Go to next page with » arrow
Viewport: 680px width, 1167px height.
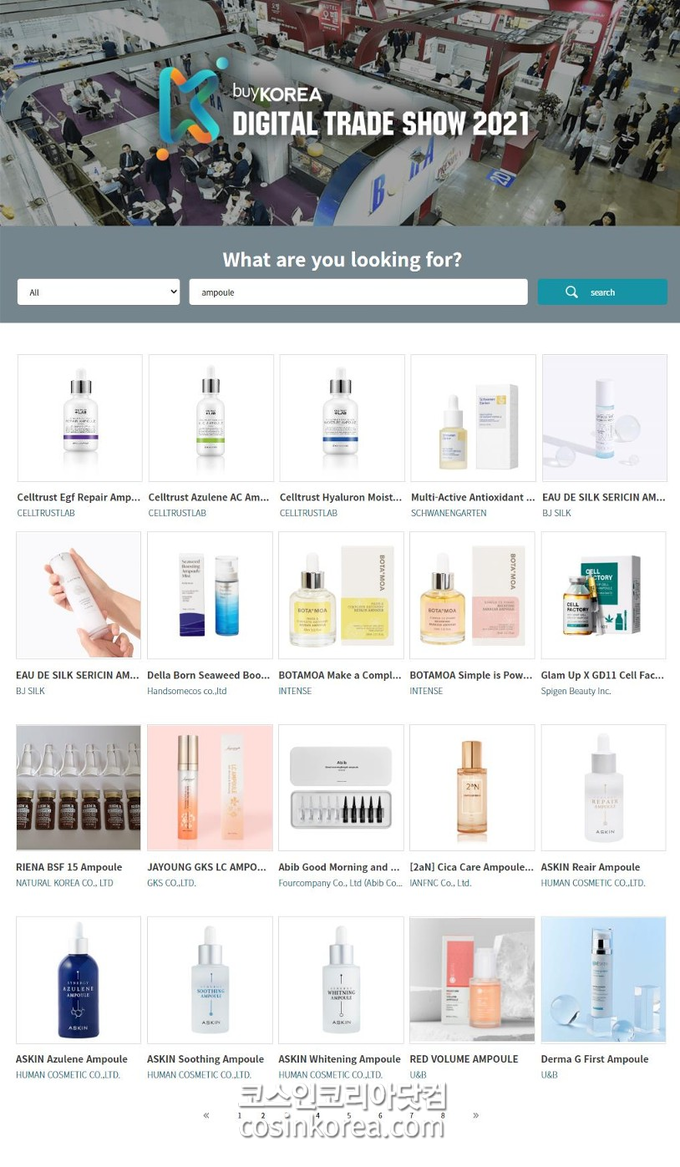pos(475,1115)
